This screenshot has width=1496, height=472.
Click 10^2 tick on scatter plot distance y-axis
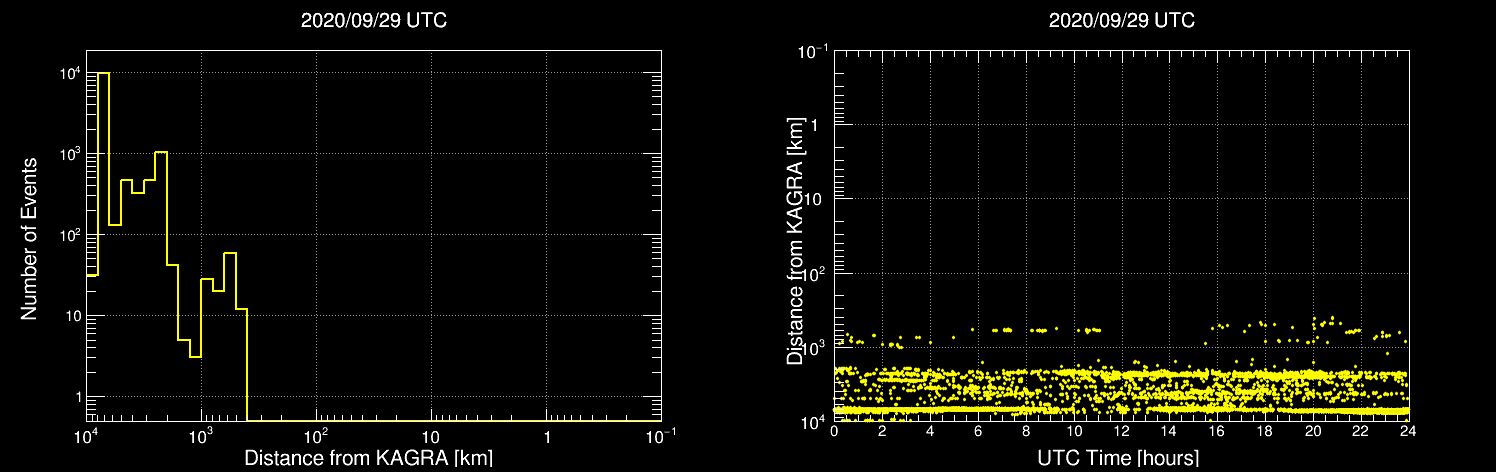tap(815, 273)
